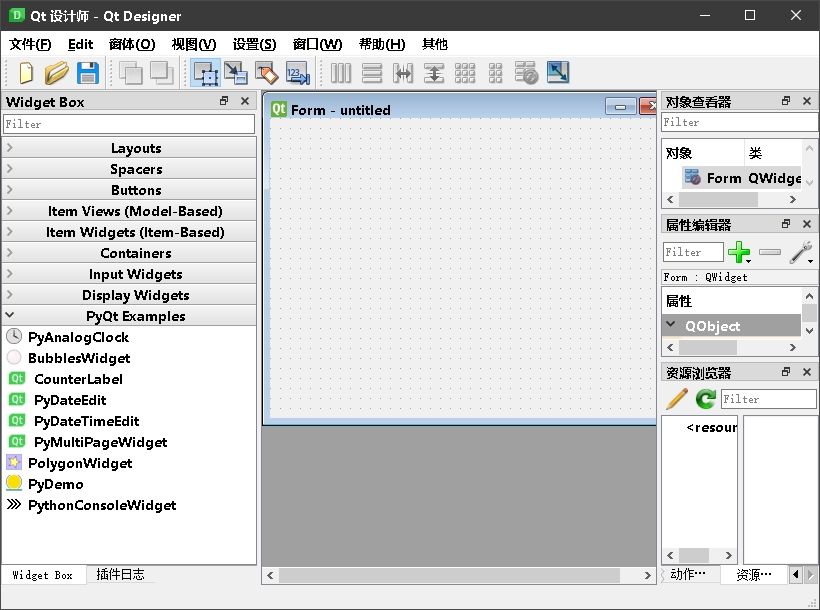Open the 窗体(O) menu
820x610 pixels.
pos(132,44)
